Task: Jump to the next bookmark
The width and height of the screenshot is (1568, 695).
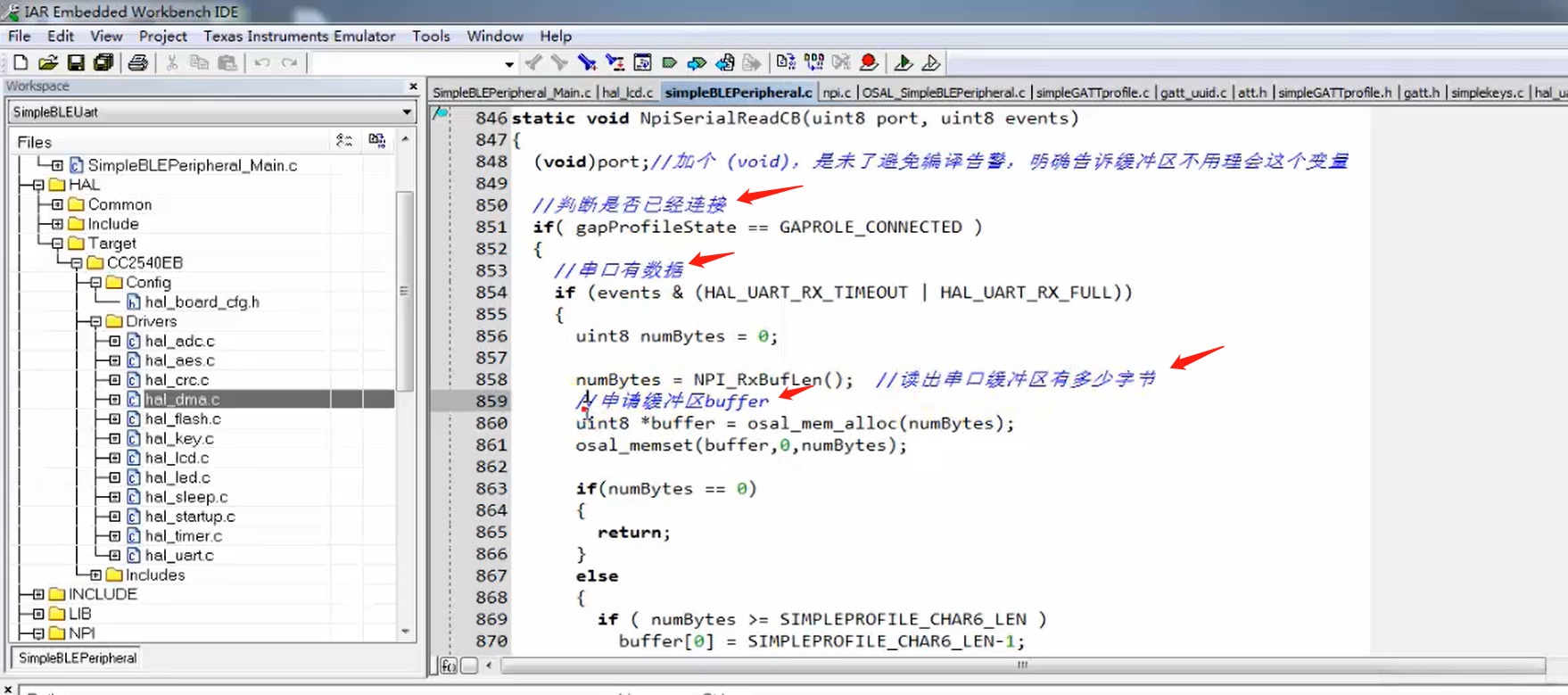Action: click(697, 62)
